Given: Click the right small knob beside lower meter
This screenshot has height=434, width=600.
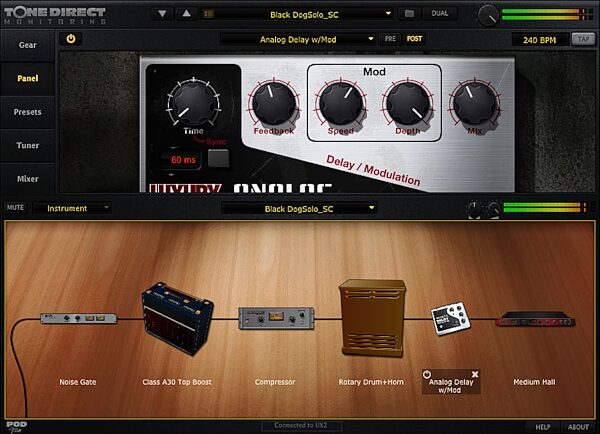Looking at the screenshot, I should pos(493,209).
